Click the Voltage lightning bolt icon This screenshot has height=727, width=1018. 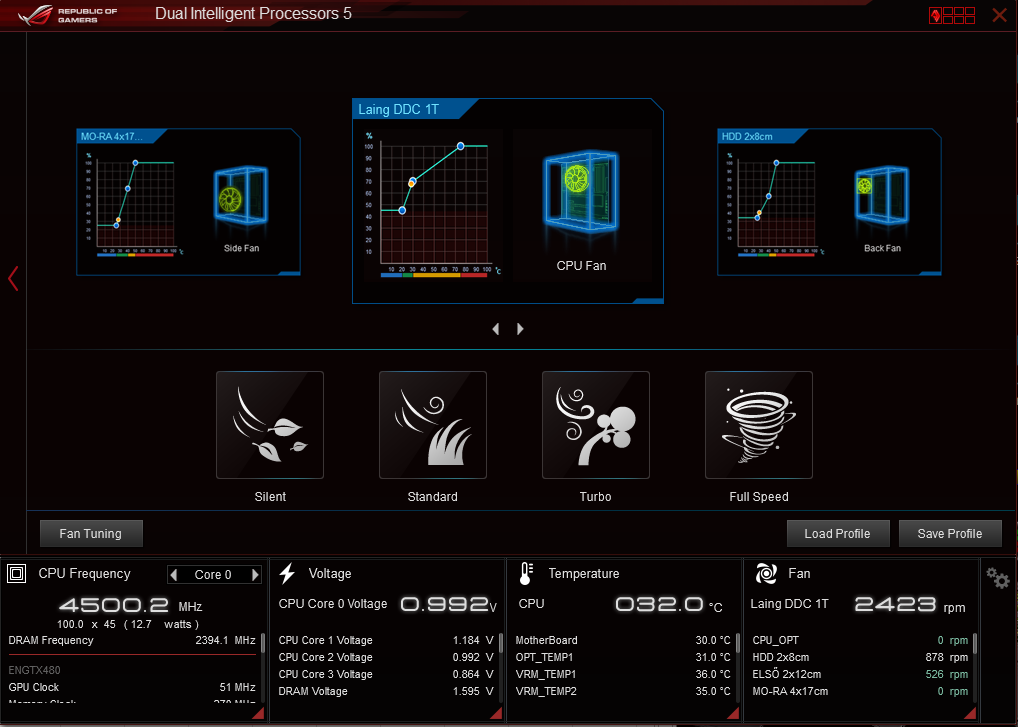[287, 574]
